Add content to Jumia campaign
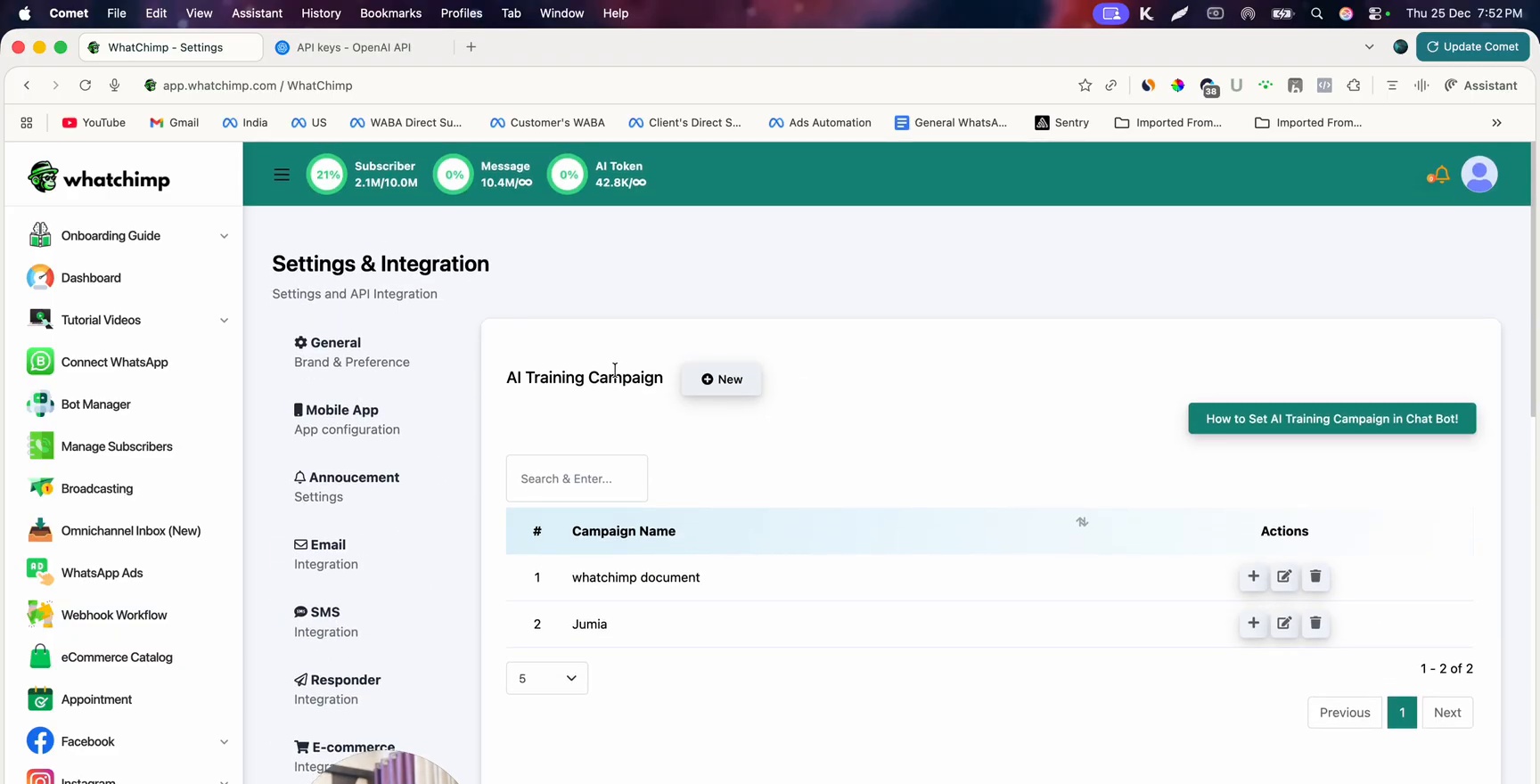 coord(1253,623)
